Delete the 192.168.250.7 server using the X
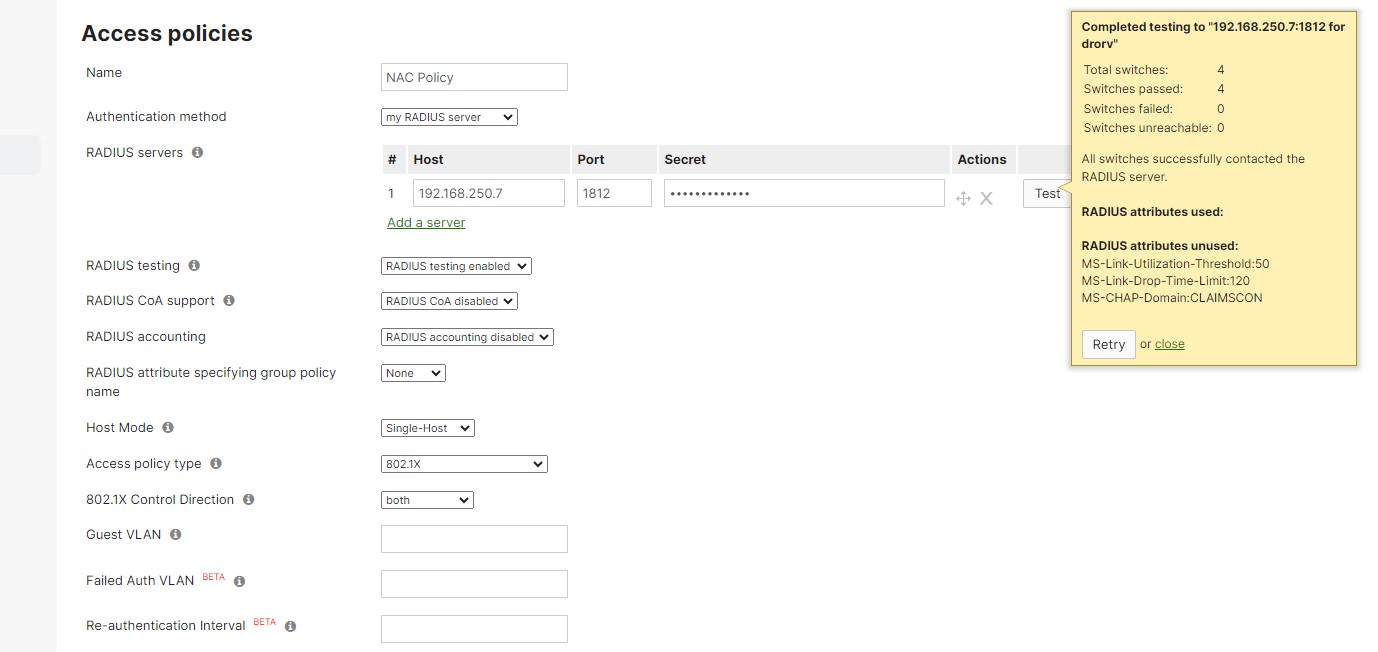Viewport: 1378px width, 652px height. tap(986, 198)
